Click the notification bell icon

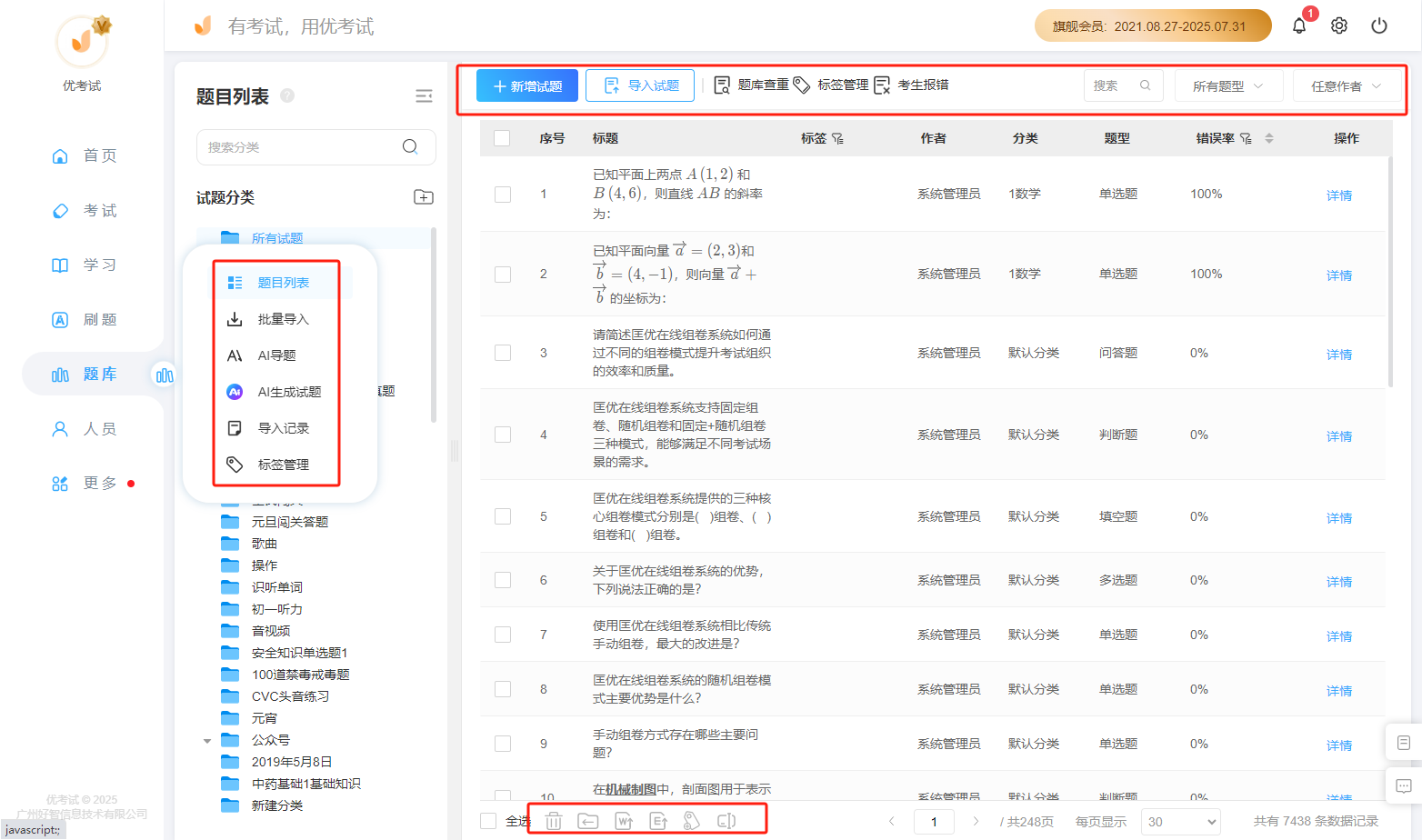[x=1299, y=25]
